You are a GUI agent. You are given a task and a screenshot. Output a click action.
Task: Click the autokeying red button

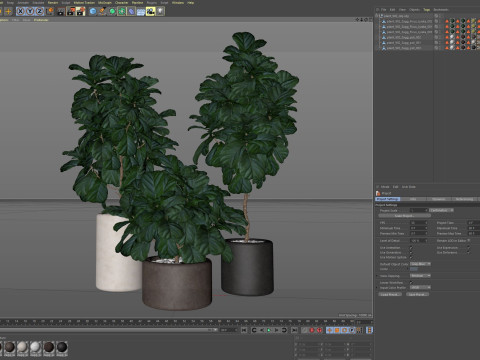click(x=319, y=330)
